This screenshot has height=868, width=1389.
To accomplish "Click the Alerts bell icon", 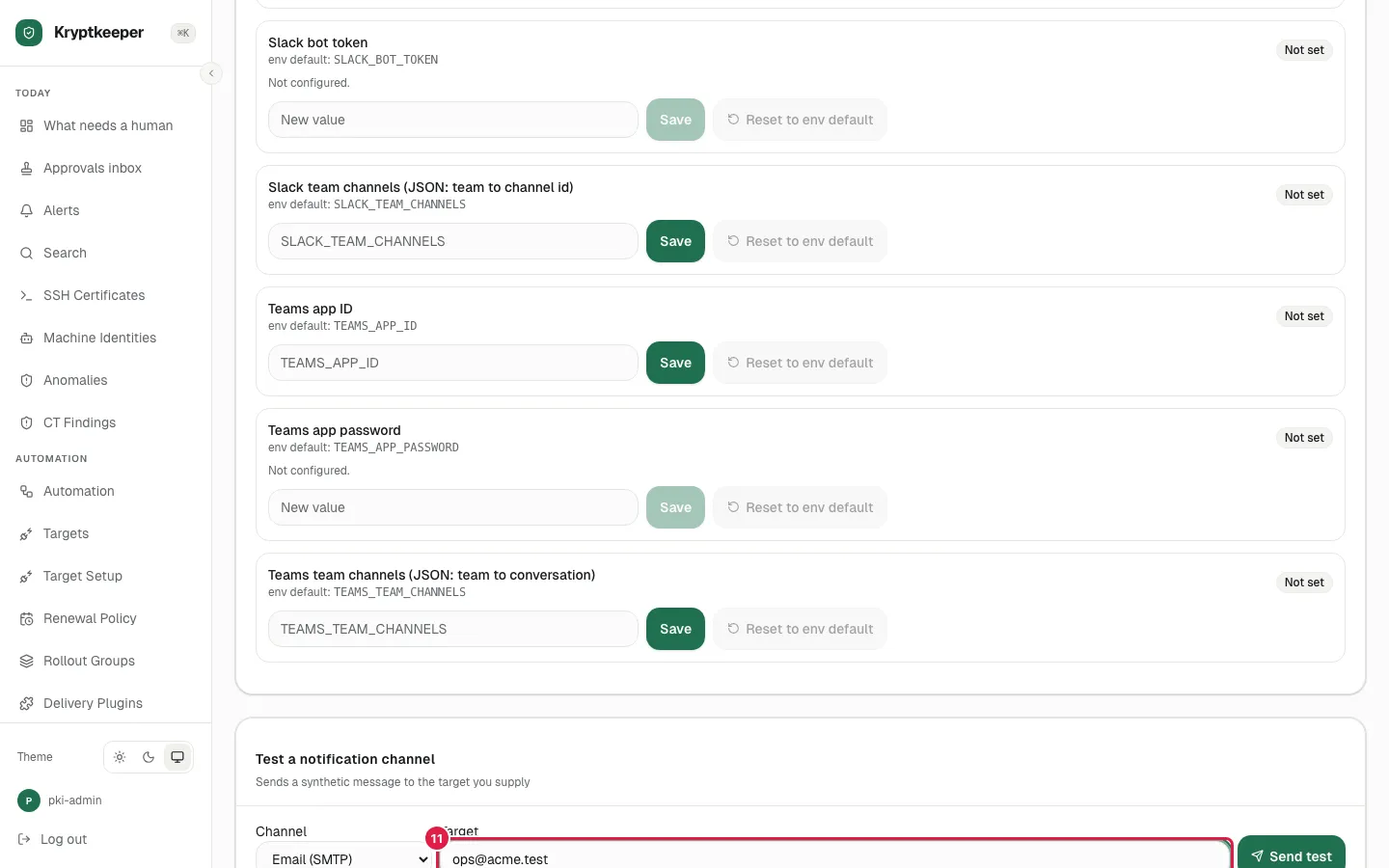I will pyautogui.click(x=26, y=211).
